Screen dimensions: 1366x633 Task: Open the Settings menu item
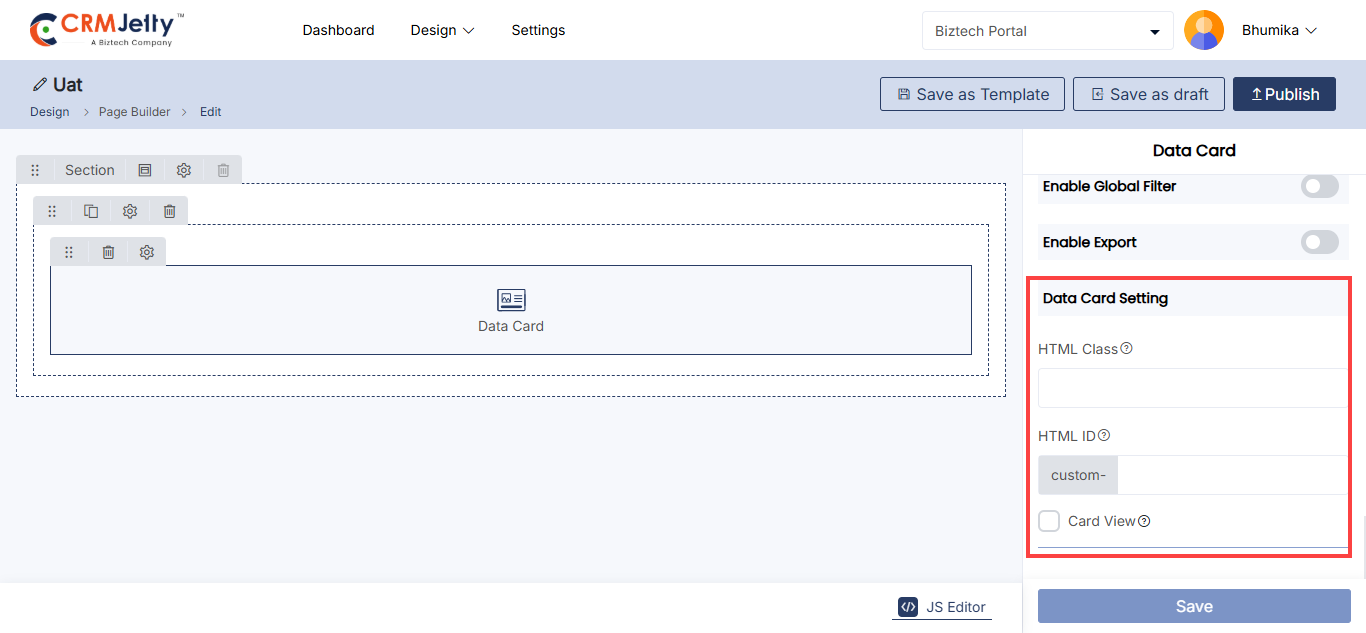(x=538, y=30)
